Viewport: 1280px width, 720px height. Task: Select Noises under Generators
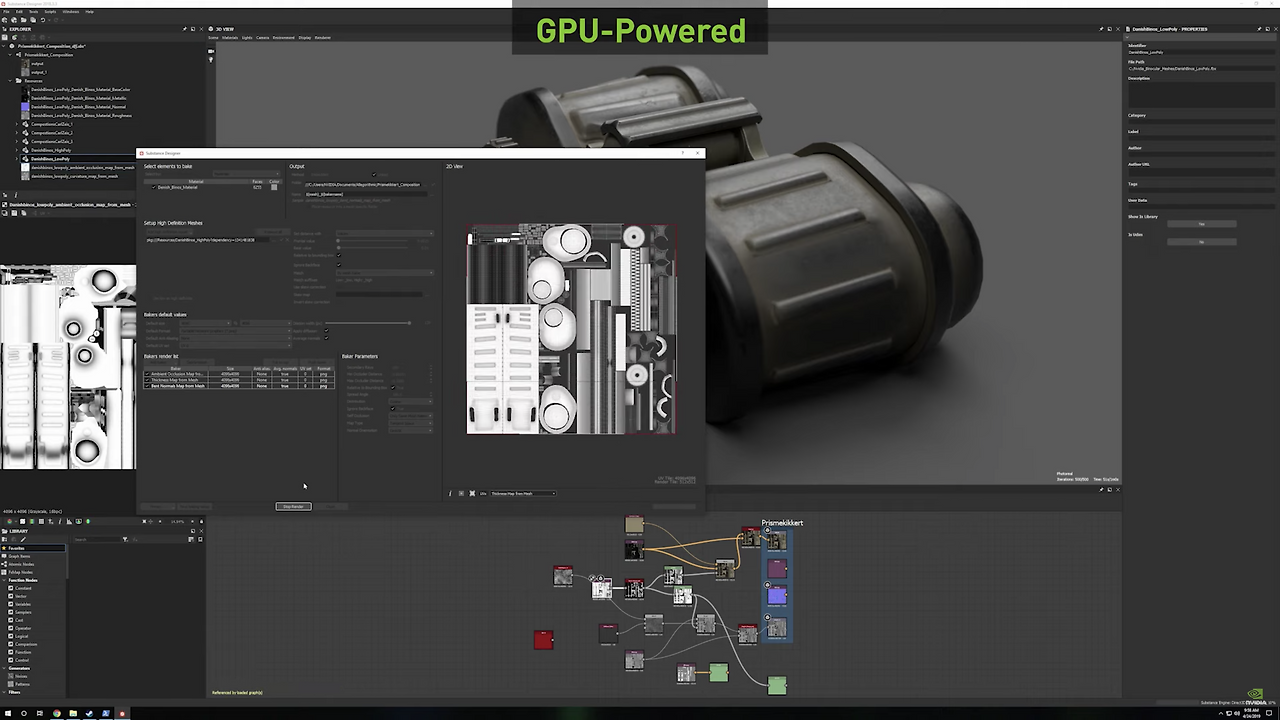21,676
